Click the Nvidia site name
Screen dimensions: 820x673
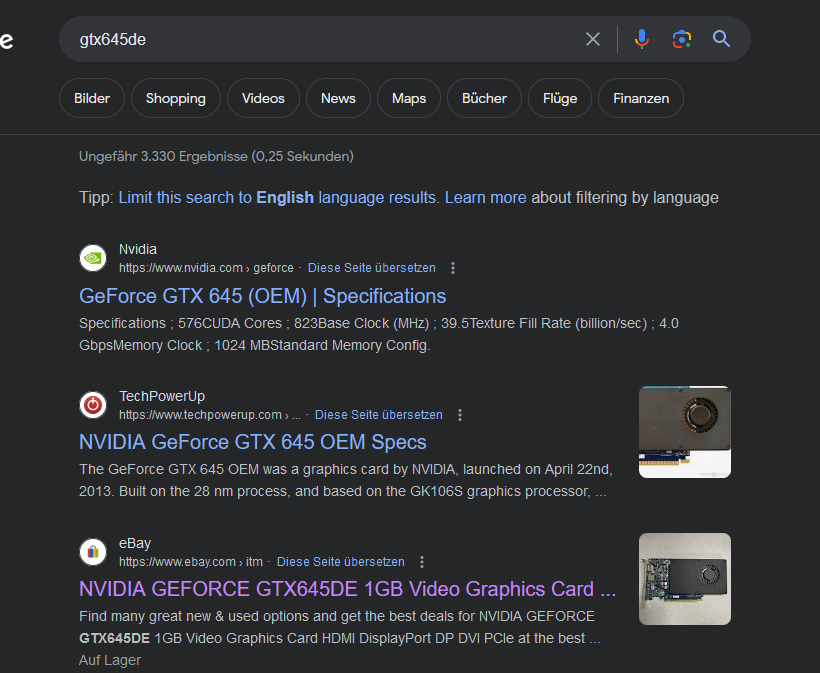(x=138, y=249)
